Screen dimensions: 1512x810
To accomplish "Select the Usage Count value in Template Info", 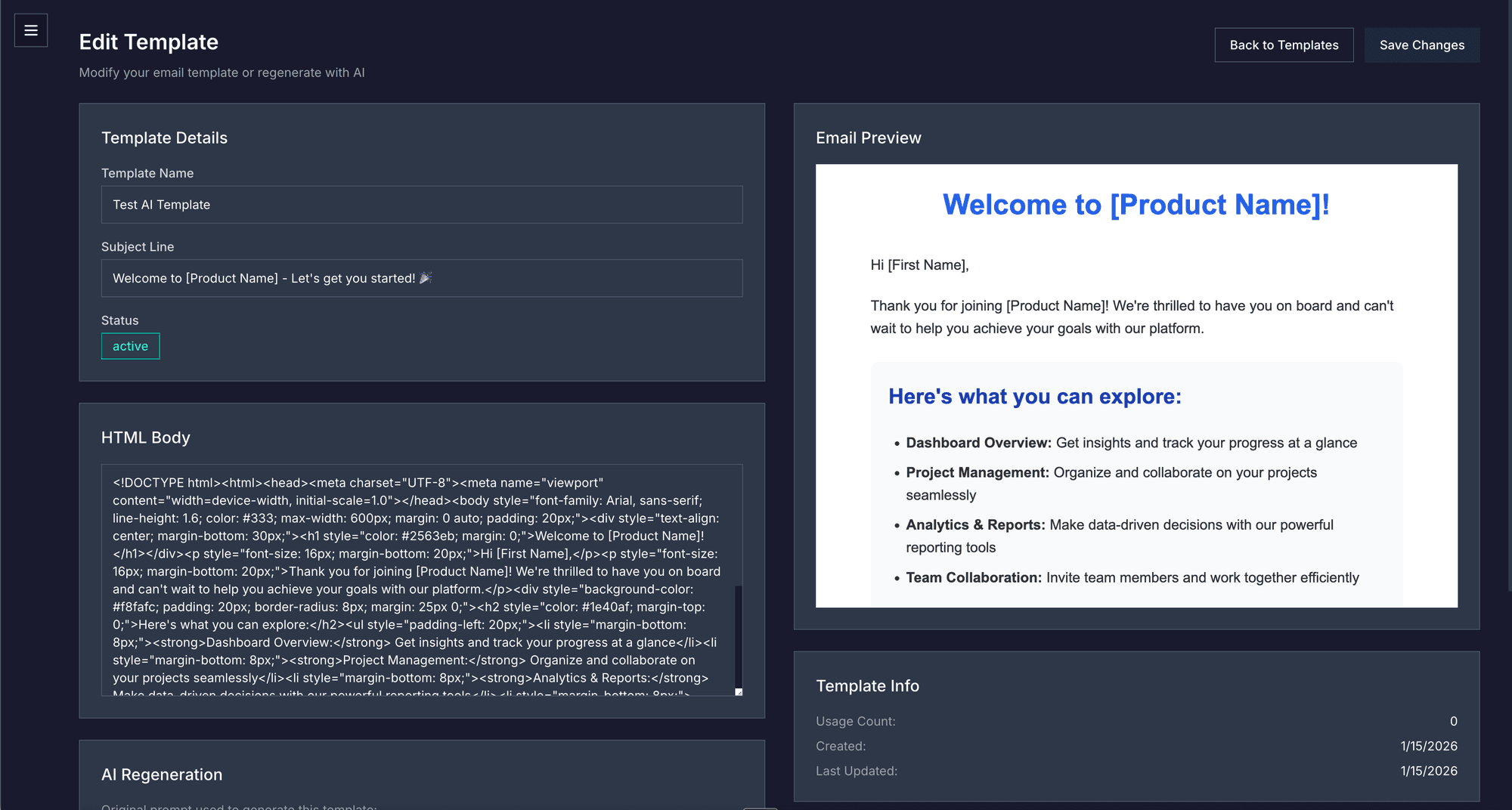I will pyautogui.click(x=1452, y=721).
